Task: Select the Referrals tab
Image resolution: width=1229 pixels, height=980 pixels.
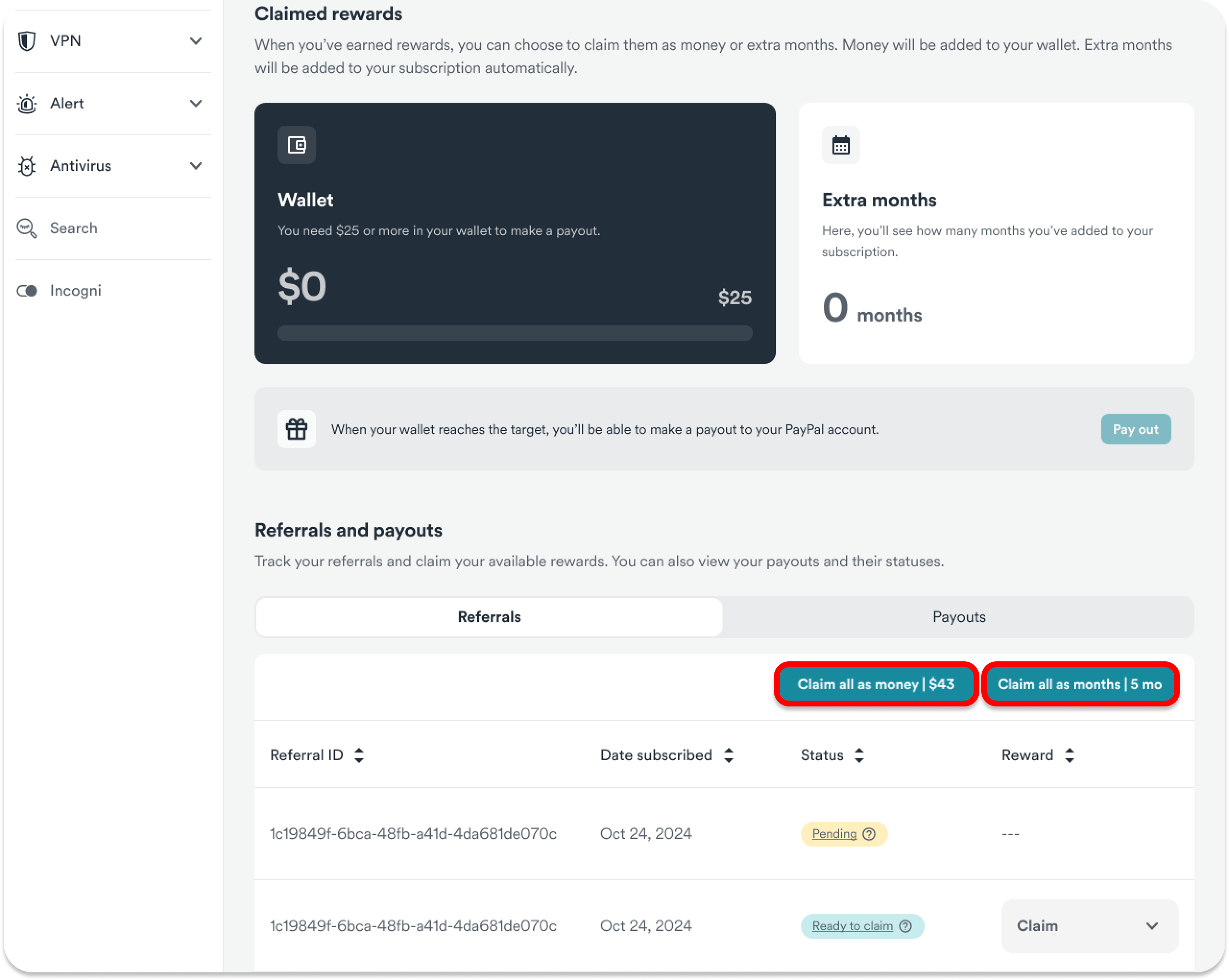Action: (489, 617)
